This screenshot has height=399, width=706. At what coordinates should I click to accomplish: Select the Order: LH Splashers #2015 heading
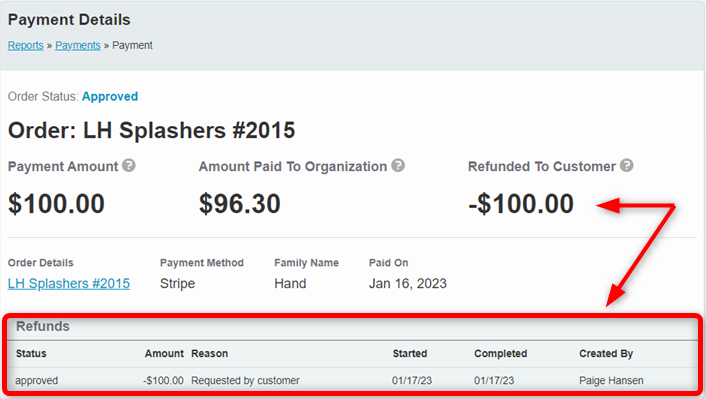tap(151, 131)
